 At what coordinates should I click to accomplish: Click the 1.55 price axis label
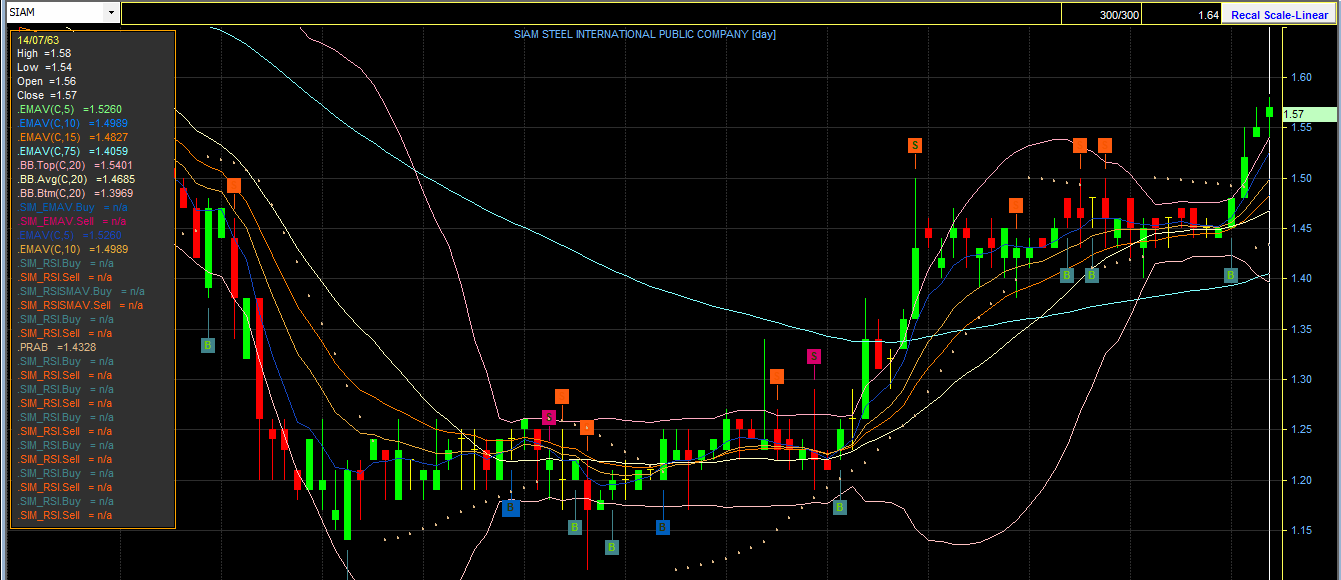coord(1300,128)
